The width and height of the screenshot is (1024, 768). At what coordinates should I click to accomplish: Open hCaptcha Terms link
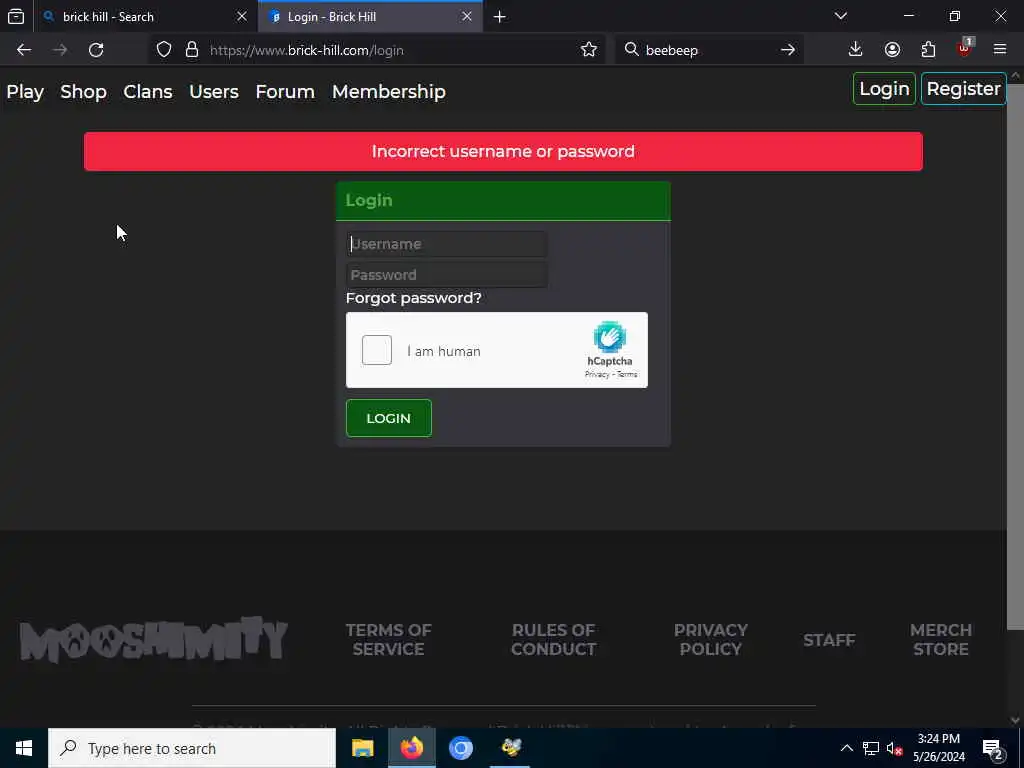tap(627, 374)
